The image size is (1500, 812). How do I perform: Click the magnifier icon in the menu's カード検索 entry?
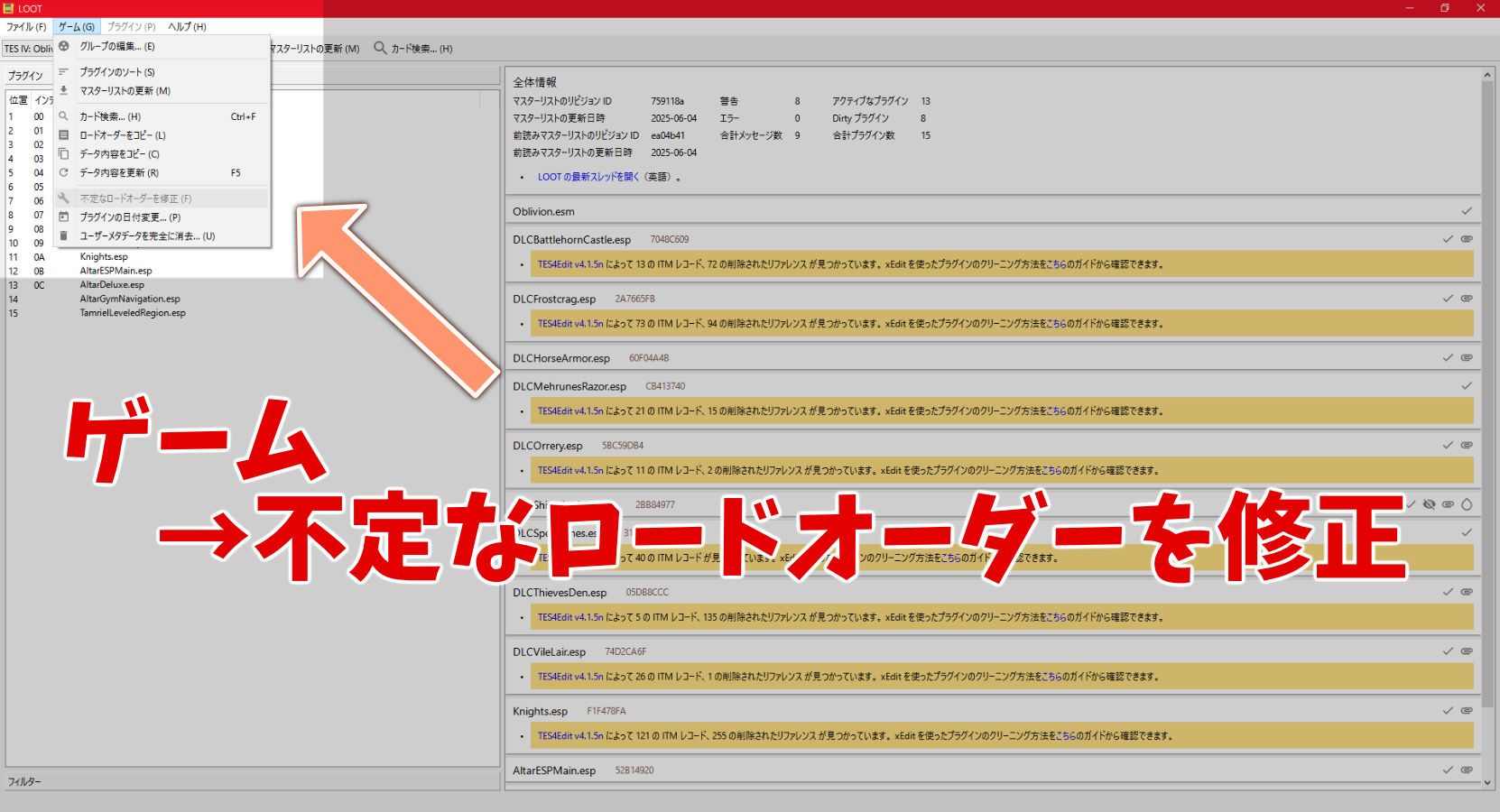click(x=64, y=116)
